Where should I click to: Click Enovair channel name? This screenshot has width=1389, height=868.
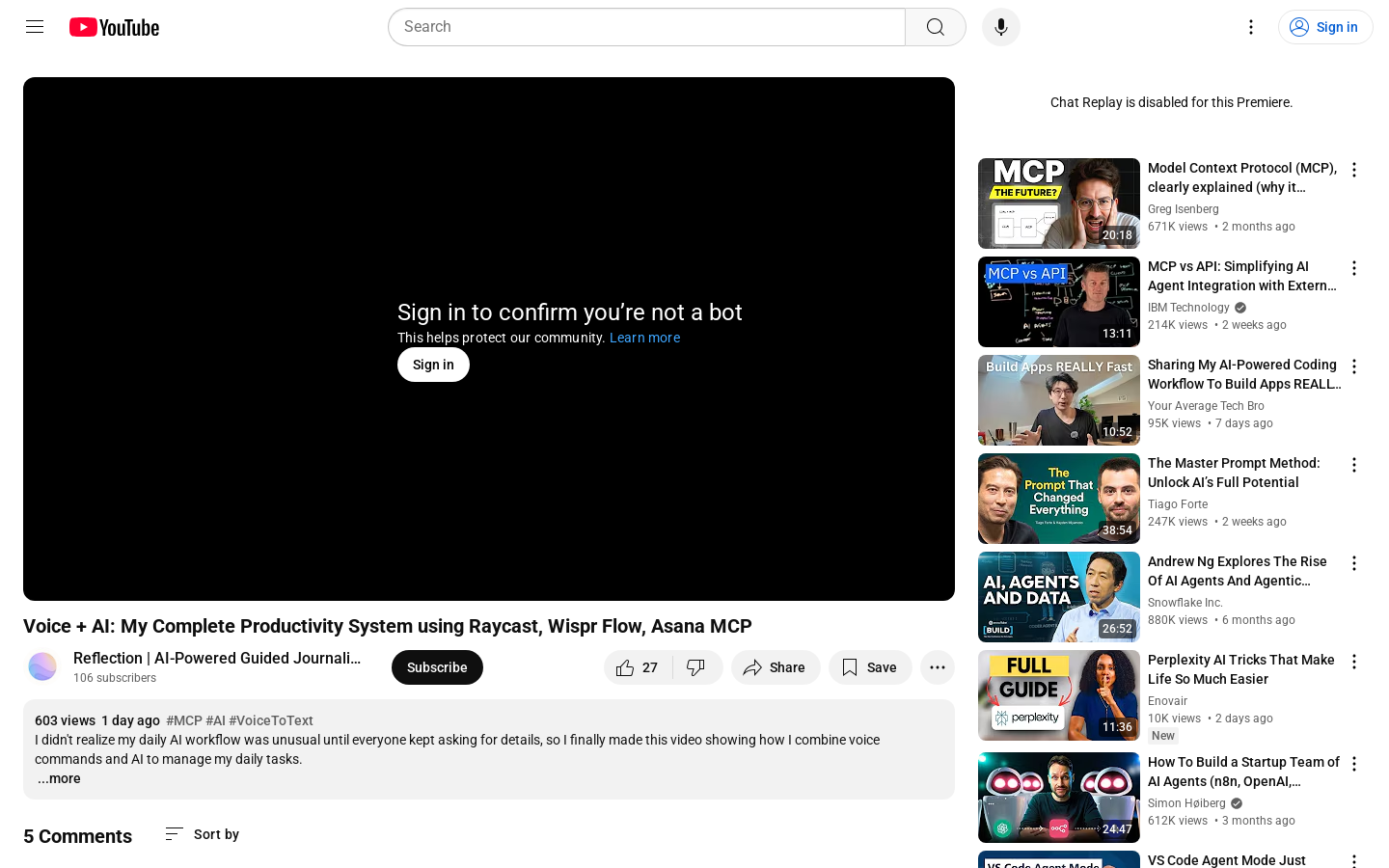pos(1168,701)
